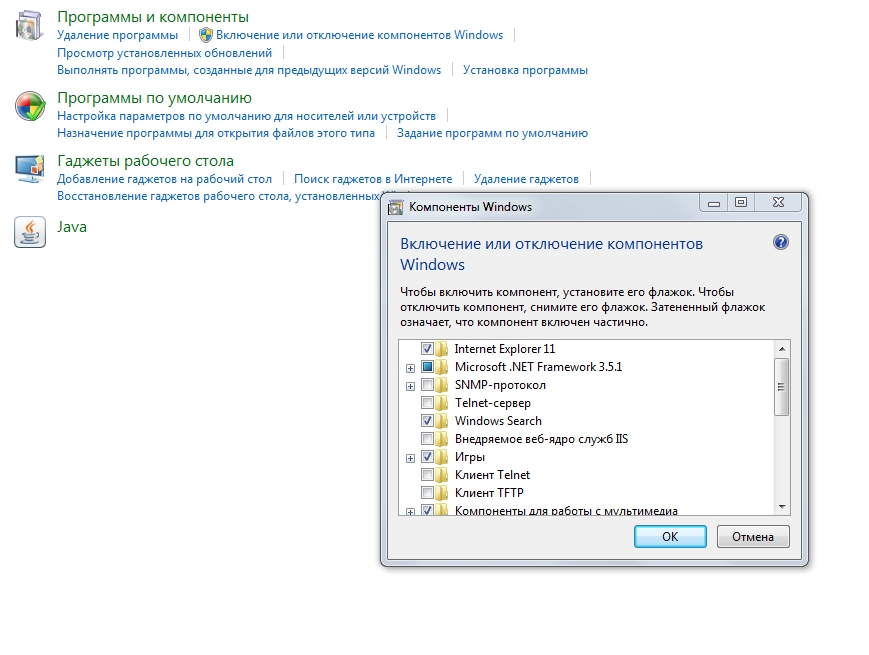Expand the Microsoft .NET Framework 3.5.1 node

(x=410, y=369)
